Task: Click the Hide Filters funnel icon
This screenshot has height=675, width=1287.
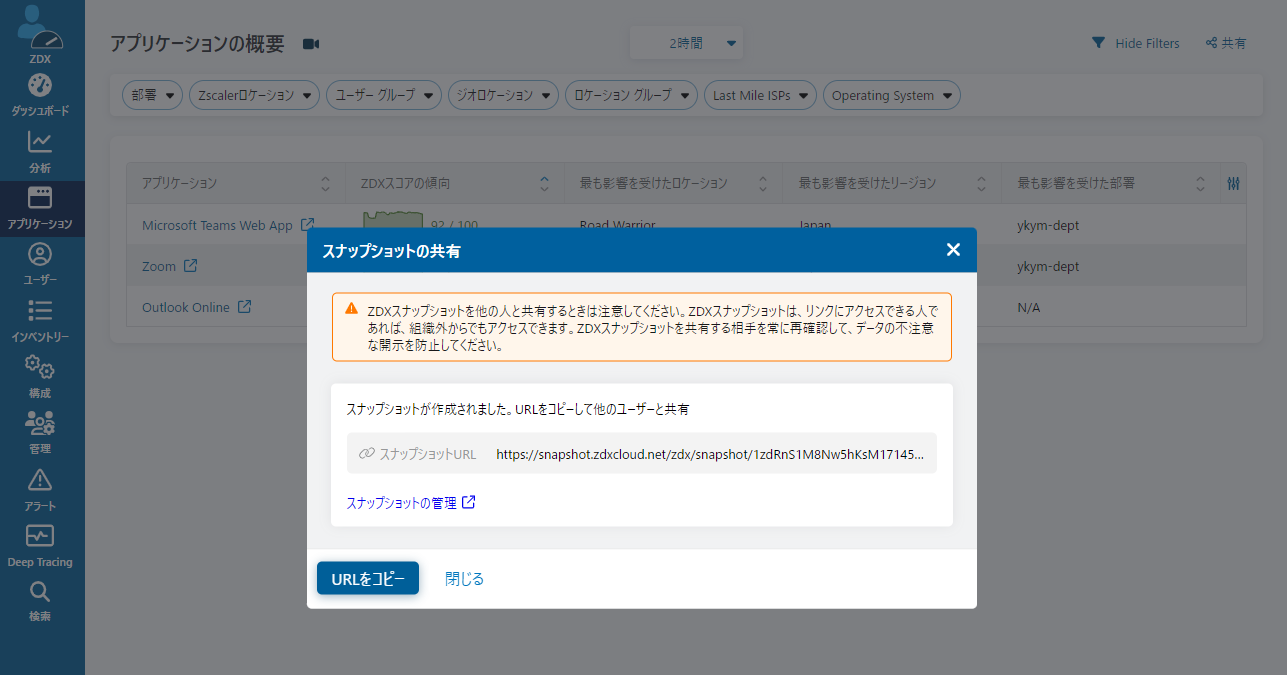Action: [1098, 43]
